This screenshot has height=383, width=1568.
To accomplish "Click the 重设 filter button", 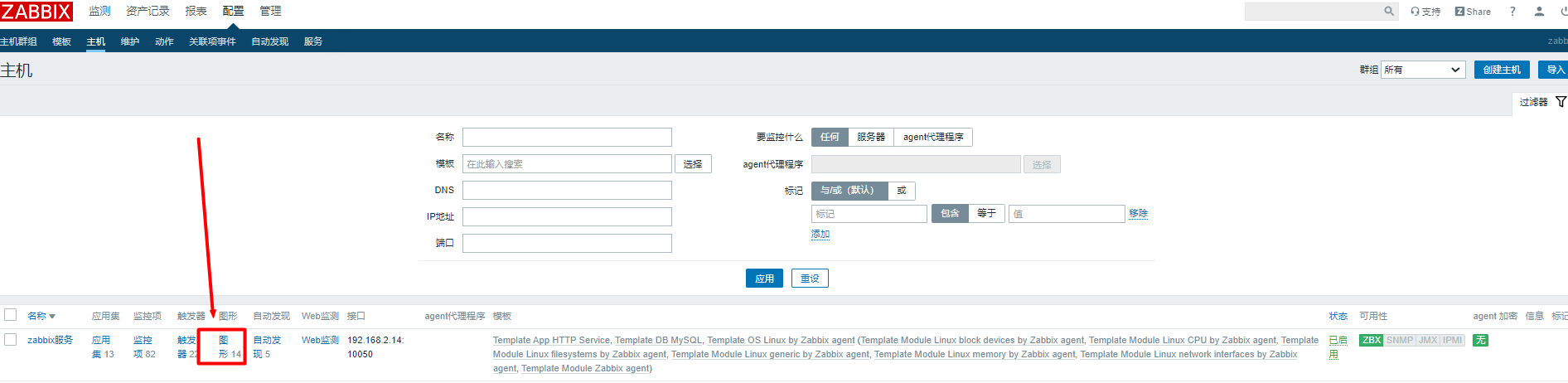I will point(810,279).
